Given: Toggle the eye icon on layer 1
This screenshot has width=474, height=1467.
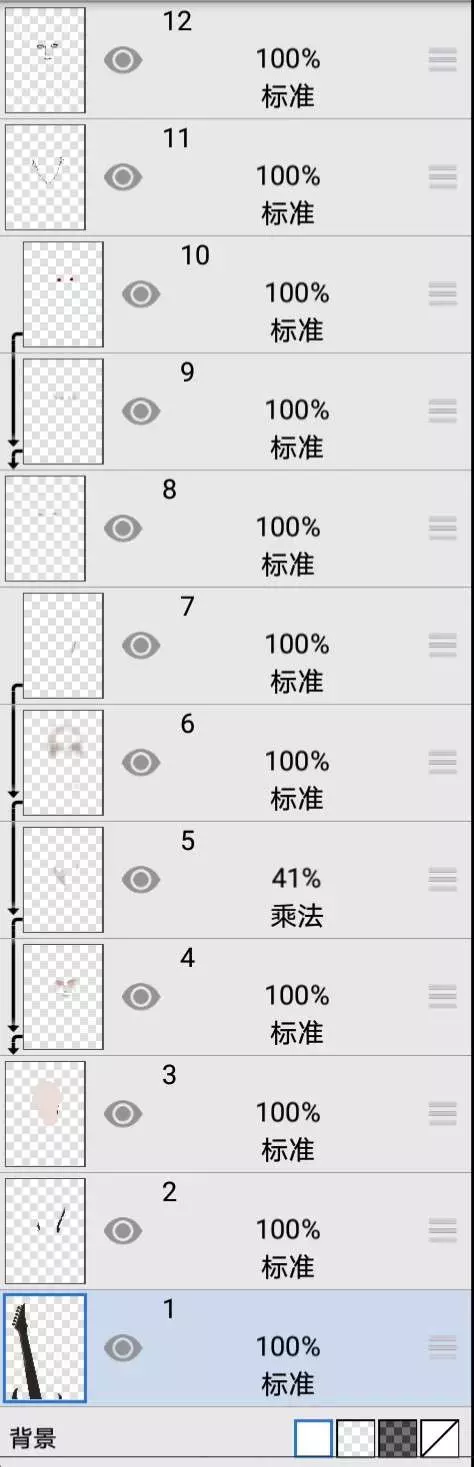Looking at the screenshot, I should 122,1347.
